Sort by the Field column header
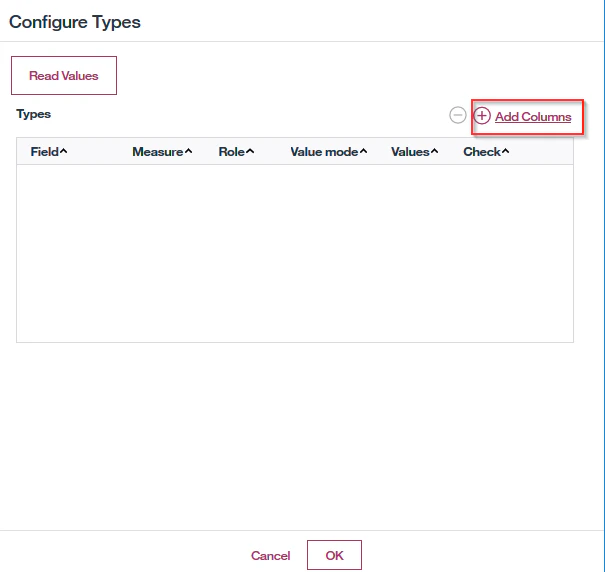 coord(49,152)
